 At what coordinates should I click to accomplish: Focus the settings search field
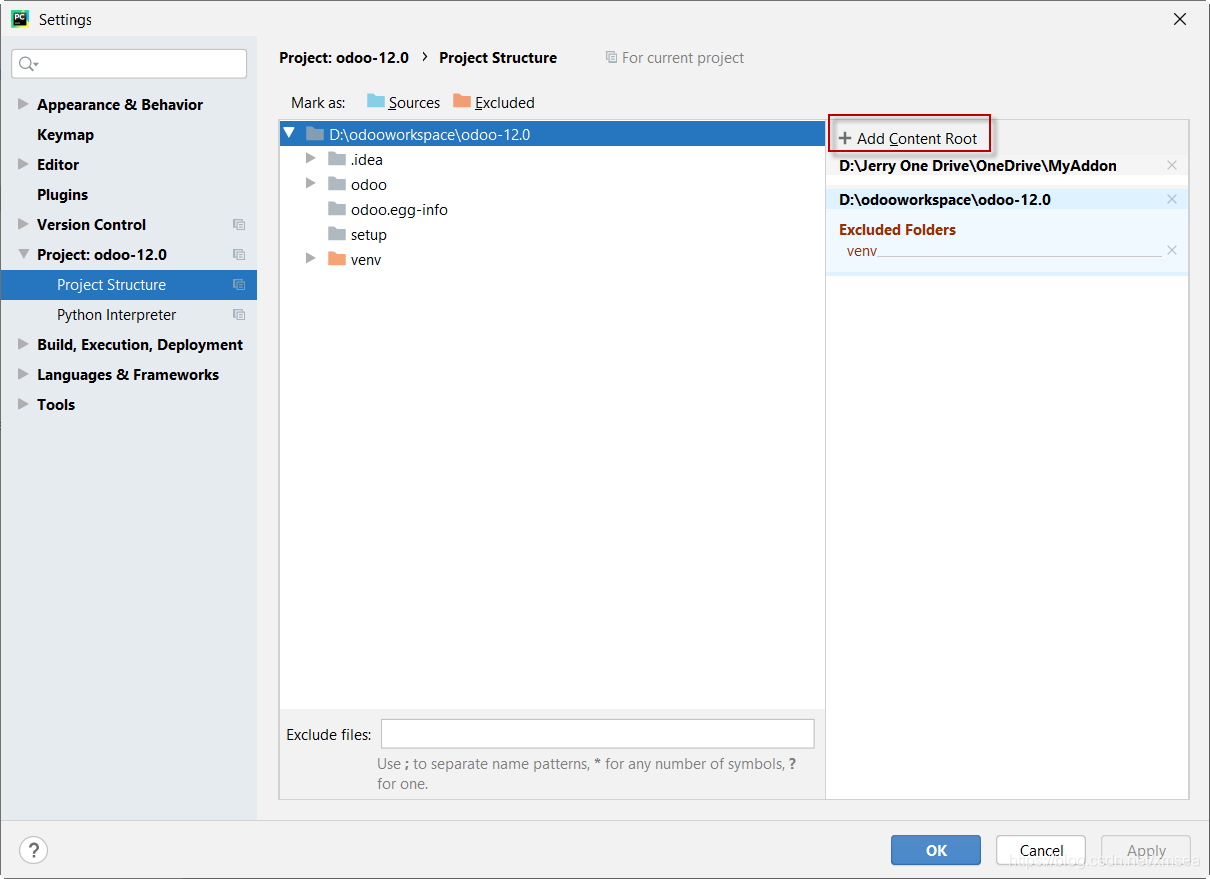(129, 64)
